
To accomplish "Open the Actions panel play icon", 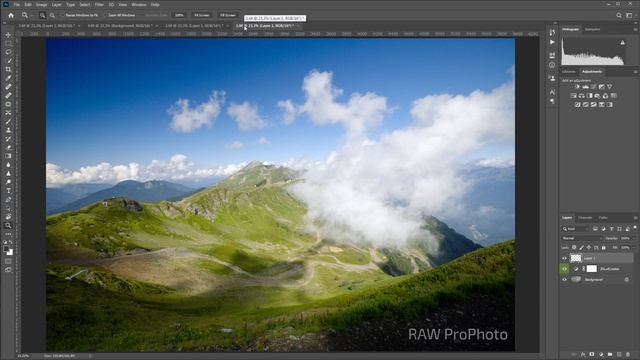I will coord(552,42).
